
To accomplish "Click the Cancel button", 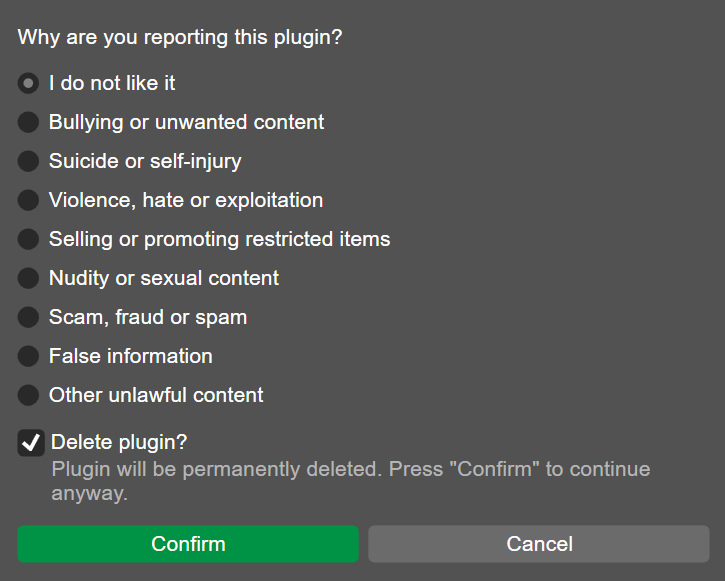I will [539, 544].
